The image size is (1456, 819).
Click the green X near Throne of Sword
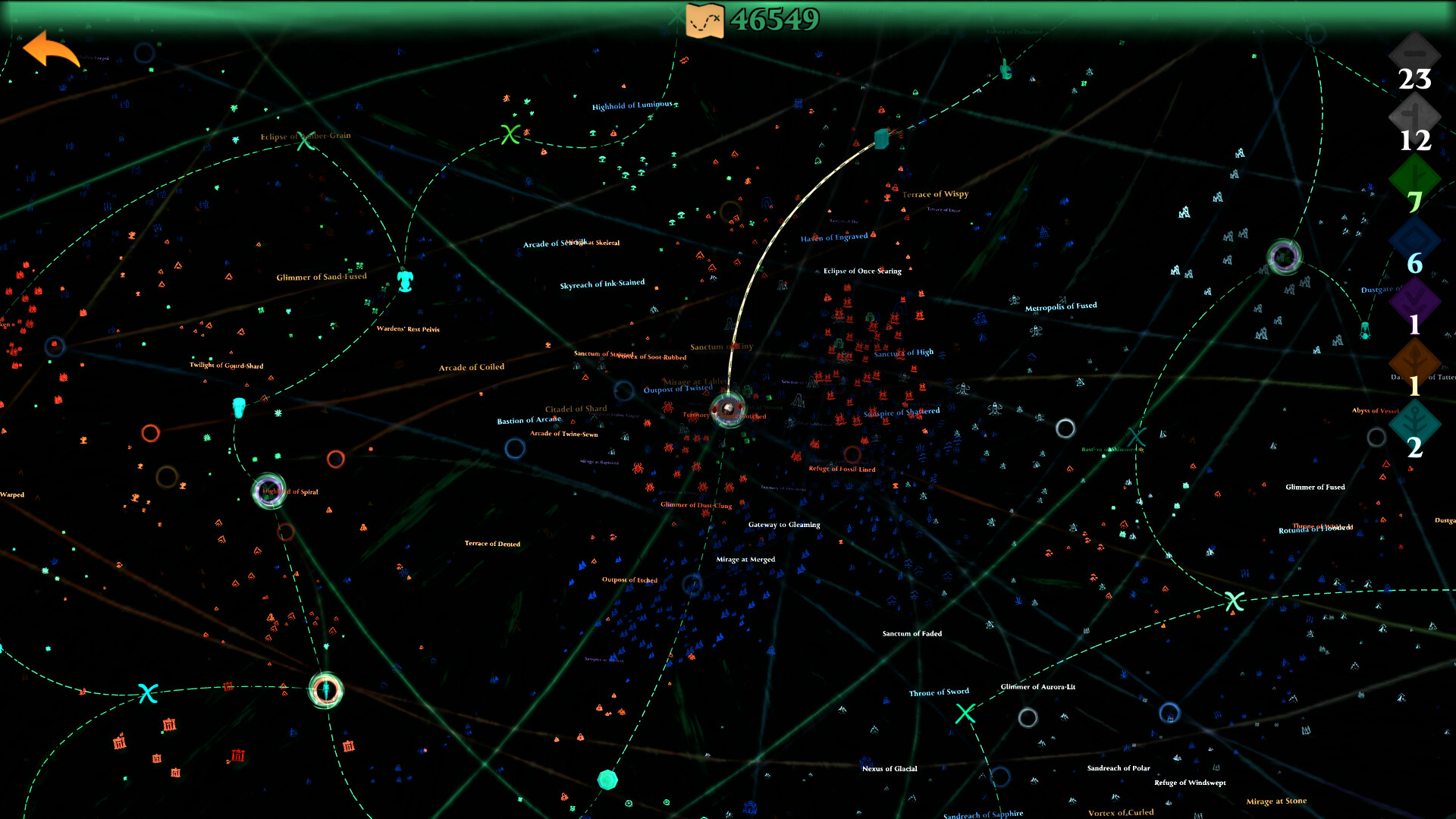click(965, 714)
